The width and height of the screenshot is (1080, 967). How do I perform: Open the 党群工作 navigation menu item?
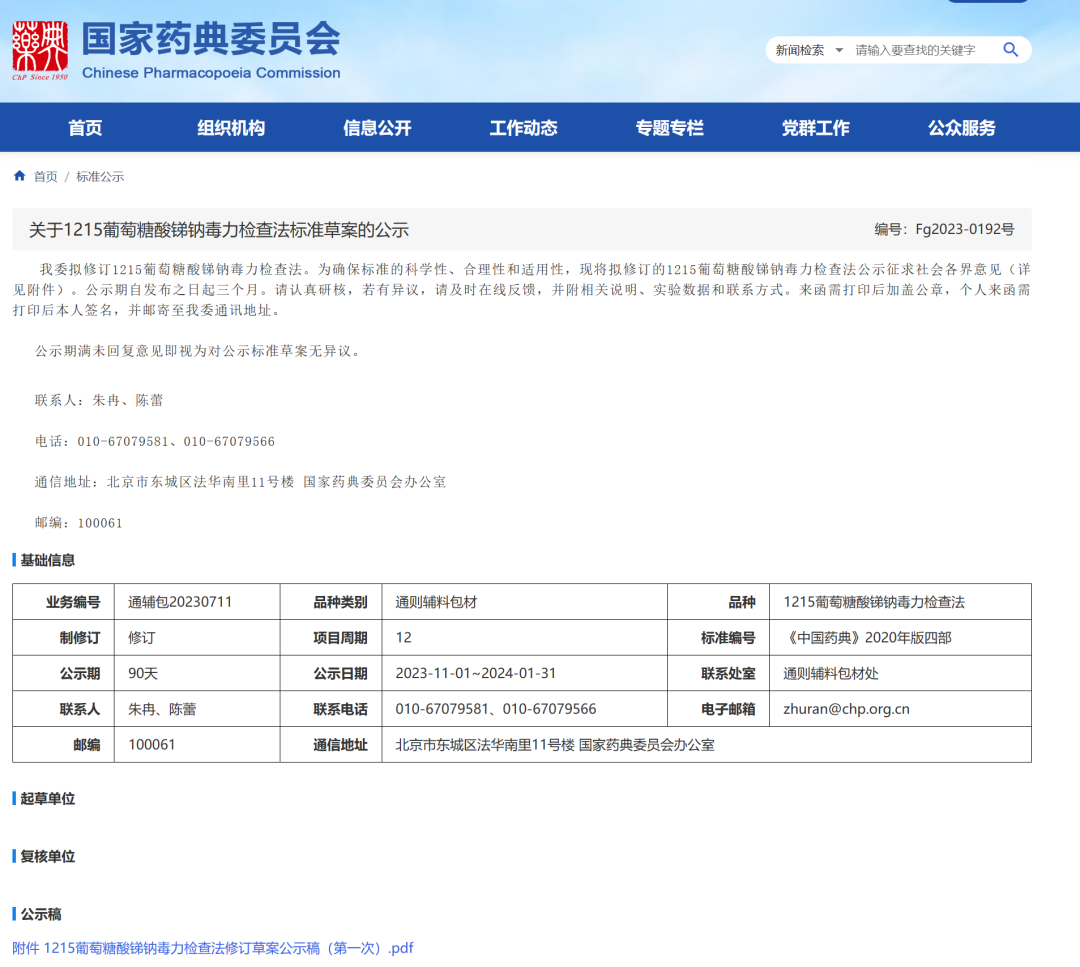816,127
